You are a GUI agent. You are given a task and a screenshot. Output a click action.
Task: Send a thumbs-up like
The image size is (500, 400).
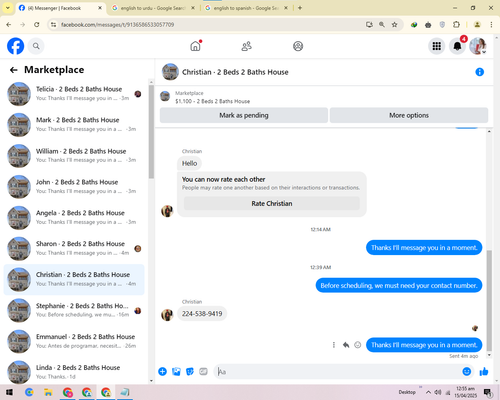coord(484,371)
